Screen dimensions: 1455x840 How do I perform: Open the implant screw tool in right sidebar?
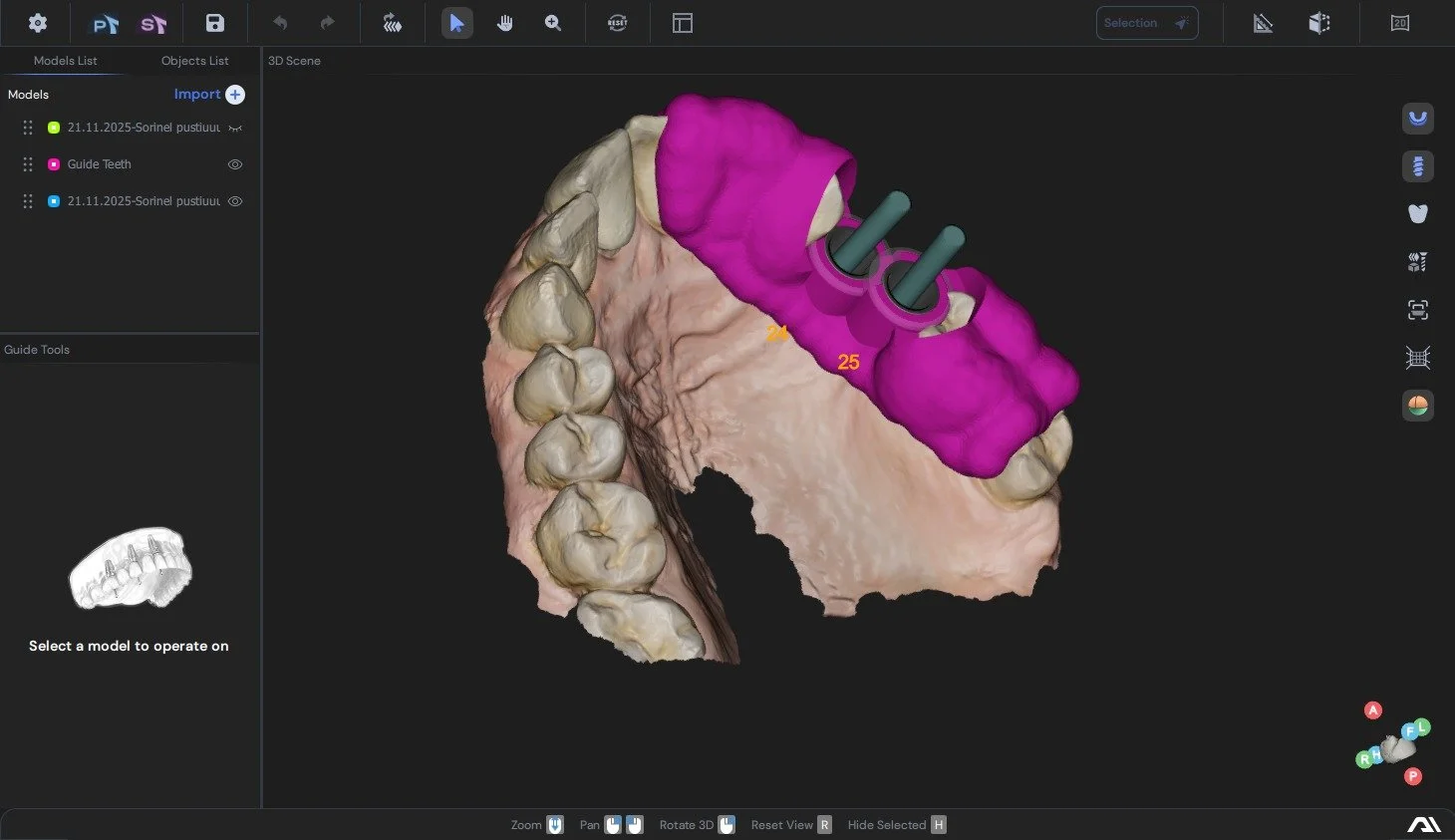click(x=1417, y=166)
